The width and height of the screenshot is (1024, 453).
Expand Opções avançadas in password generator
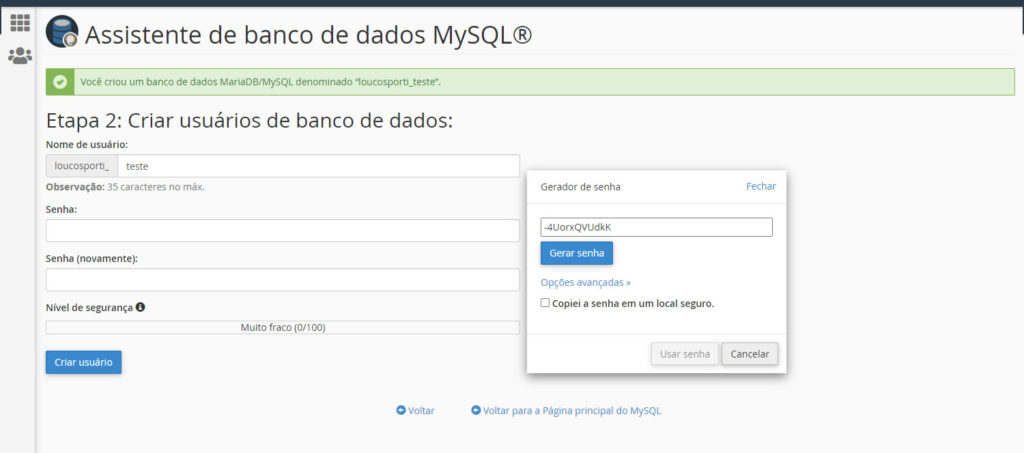tap(585, 282)
